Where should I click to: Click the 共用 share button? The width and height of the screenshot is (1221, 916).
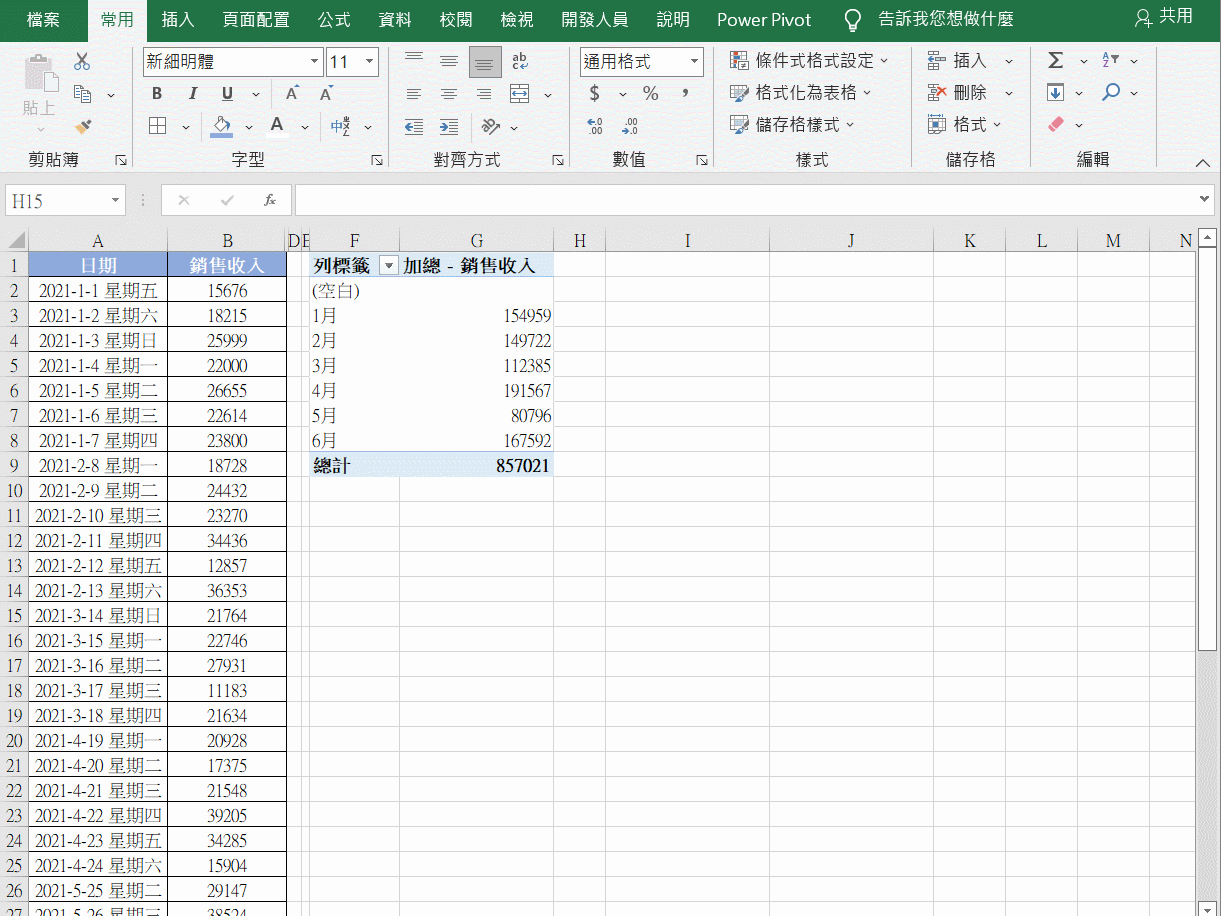coord(1164,17)
